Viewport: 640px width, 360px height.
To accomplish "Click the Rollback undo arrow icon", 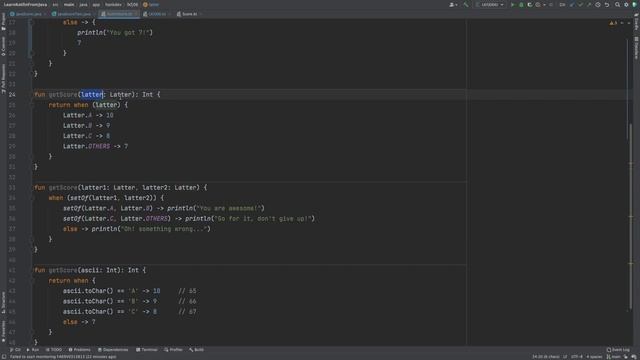I will tap(607, 4).
